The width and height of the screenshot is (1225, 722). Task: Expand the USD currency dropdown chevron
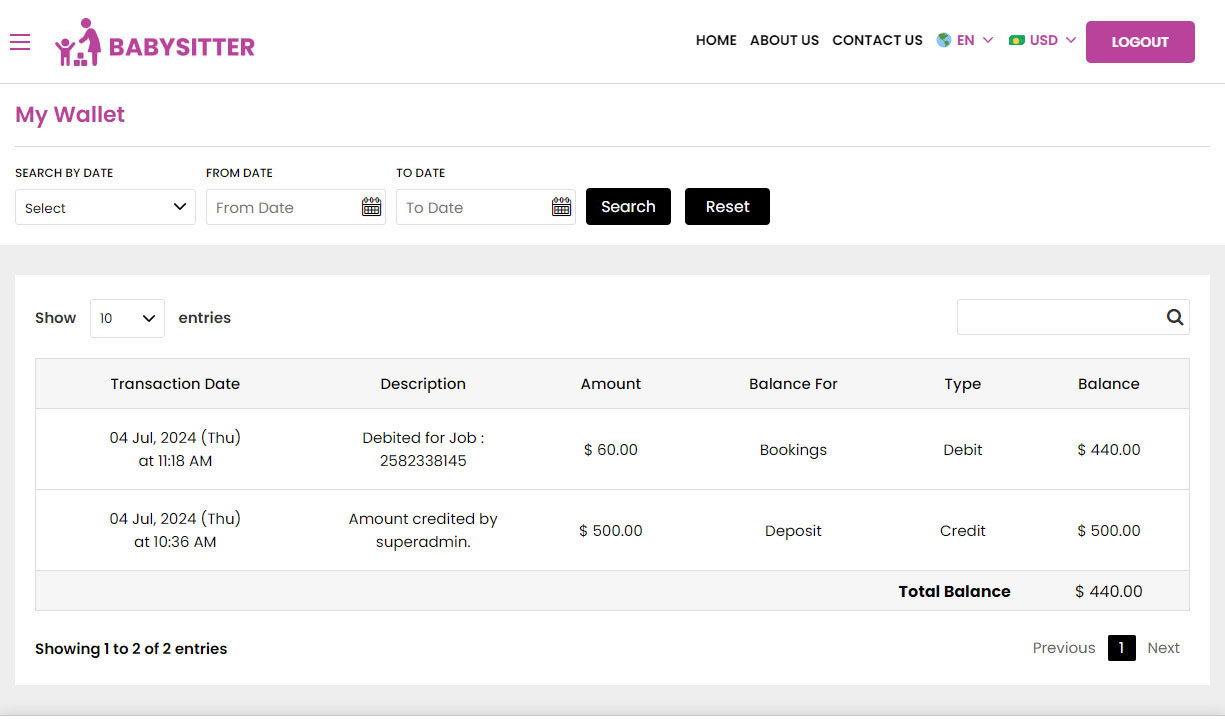point(1072,41)
